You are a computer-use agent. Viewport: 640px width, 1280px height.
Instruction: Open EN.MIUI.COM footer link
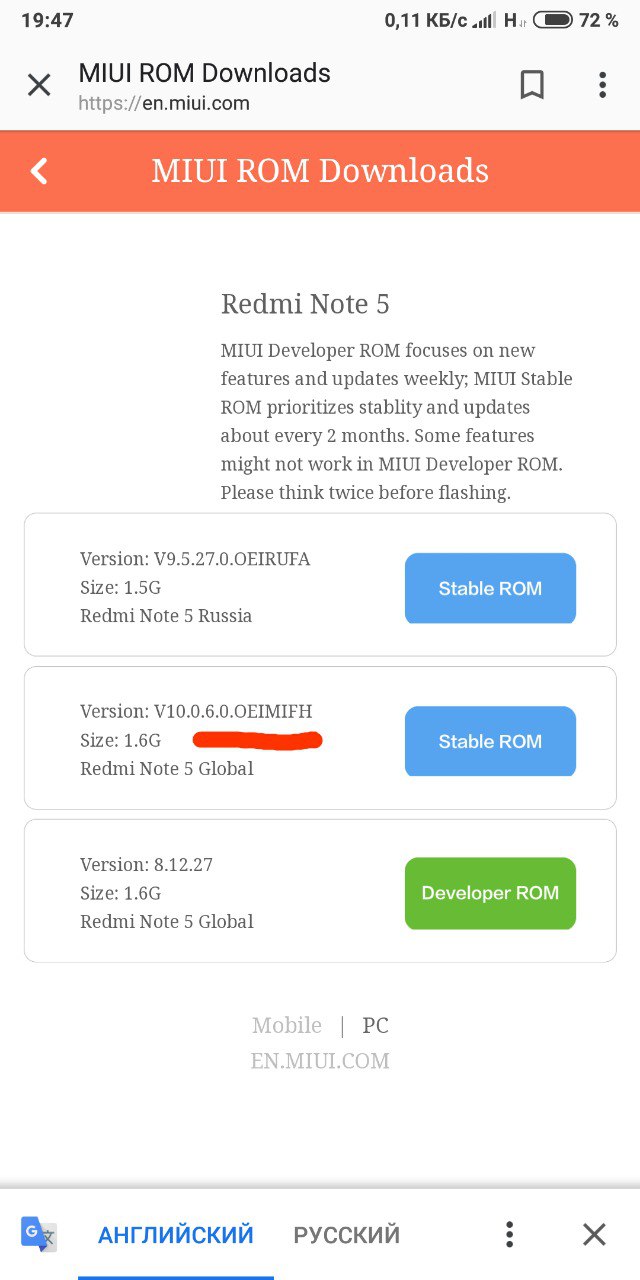coord(320,1061)
